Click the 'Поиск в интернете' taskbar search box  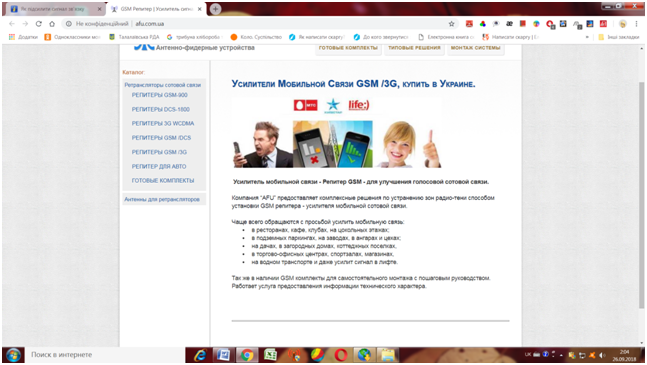(105, 355)
